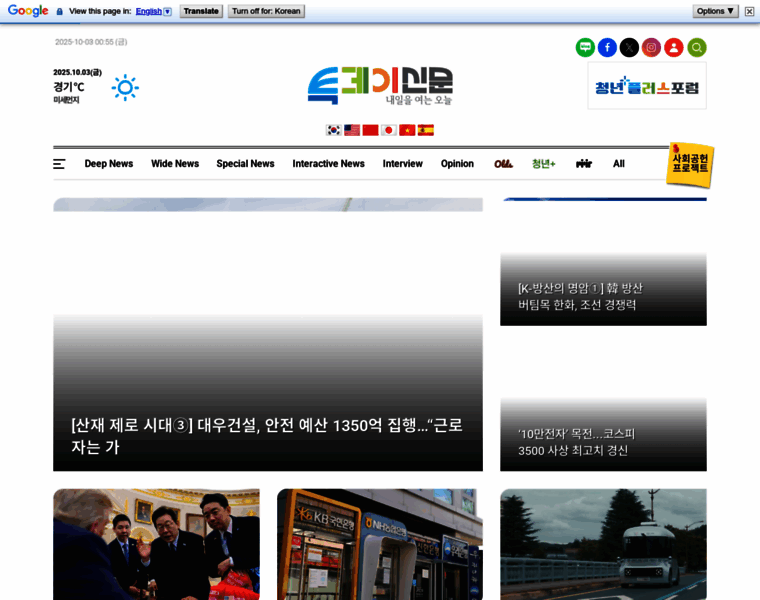Open the Opinion menu item
This screenshot has width=760, height=600.
[x=457, y=164]
